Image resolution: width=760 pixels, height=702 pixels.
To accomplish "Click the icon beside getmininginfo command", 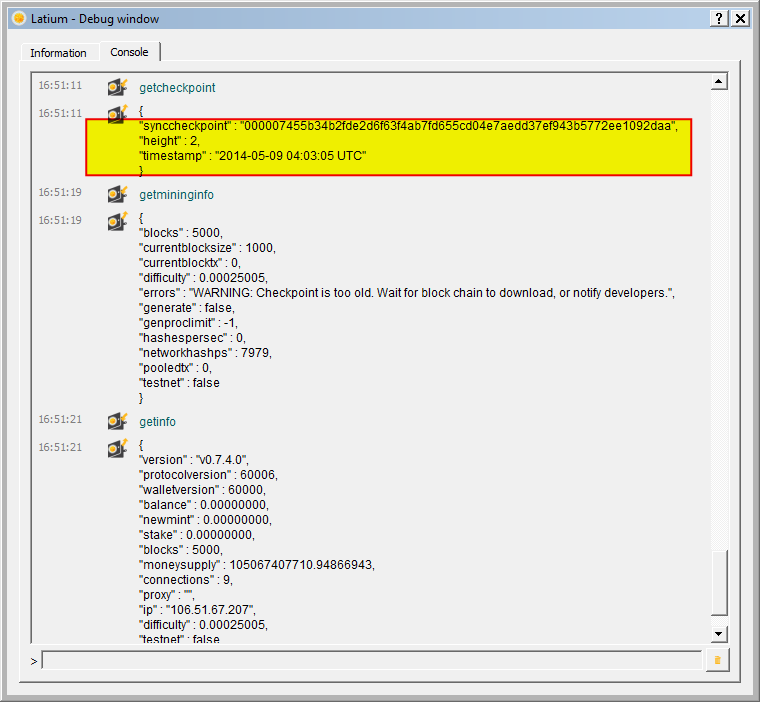I will pyautogui.click(x=117, y=194).
